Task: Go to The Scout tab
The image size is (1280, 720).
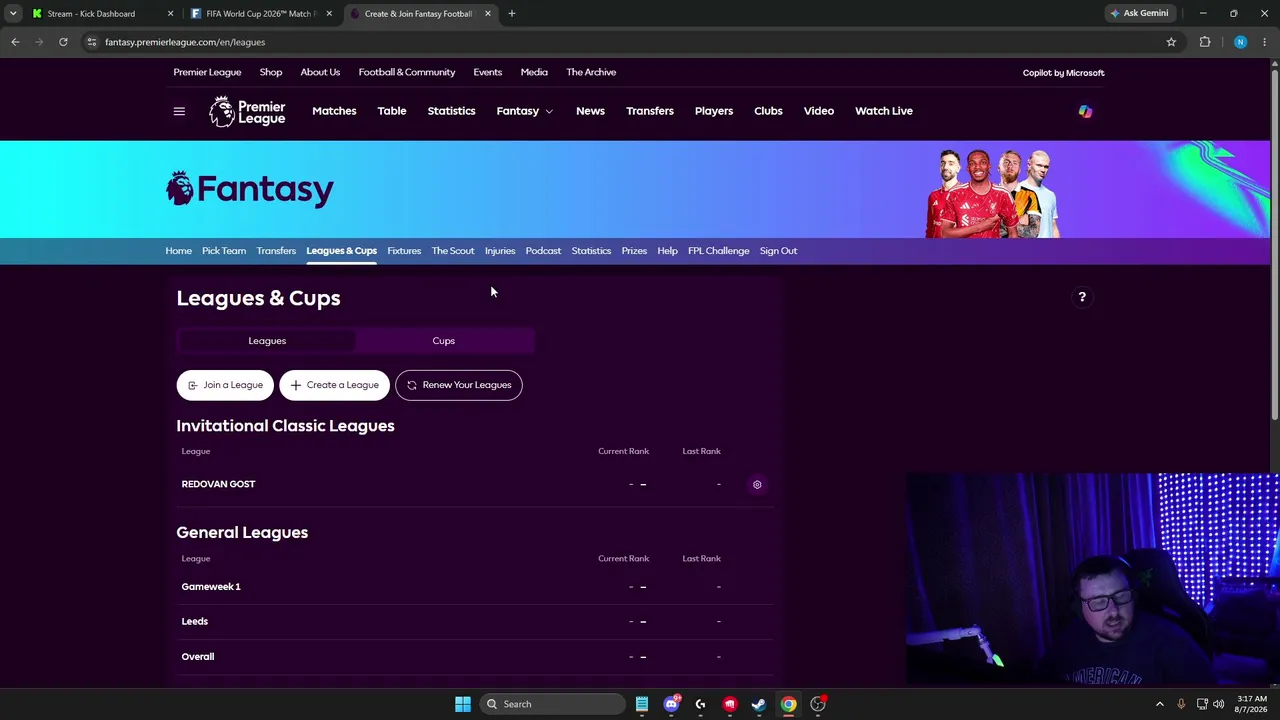Action: click(453, 251)
